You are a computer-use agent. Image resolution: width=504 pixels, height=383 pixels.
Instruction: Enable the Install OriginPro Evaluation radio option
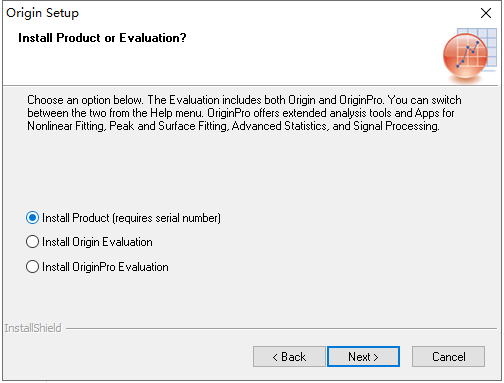pyautogui.click(x=32, y=267)
